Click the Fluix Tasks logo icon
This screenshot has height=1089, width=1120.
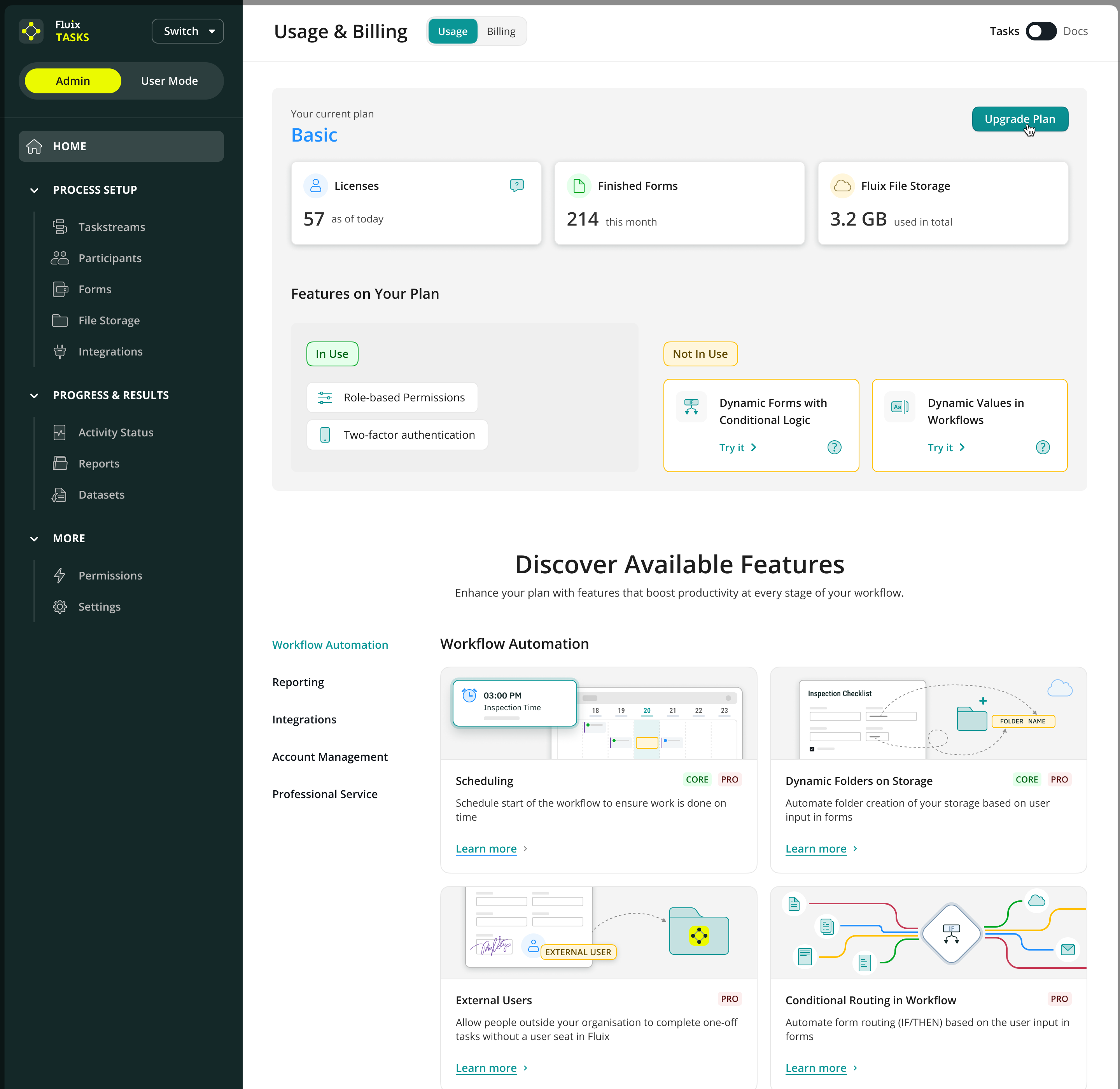click(31, 31)
